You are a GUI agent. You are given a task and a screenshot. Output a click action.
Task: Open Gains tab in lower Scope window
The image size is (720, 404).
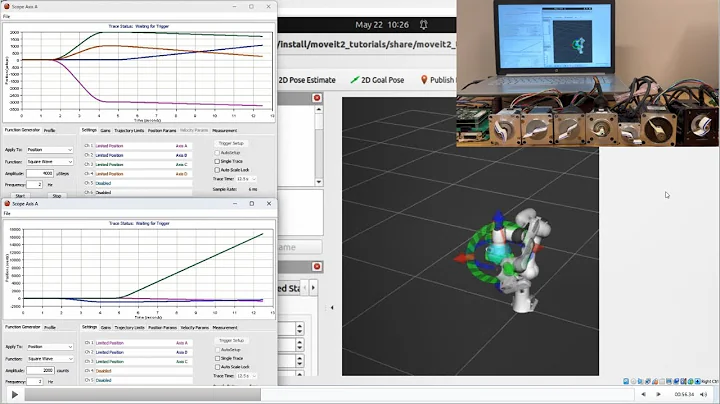(x=106, y=327)
